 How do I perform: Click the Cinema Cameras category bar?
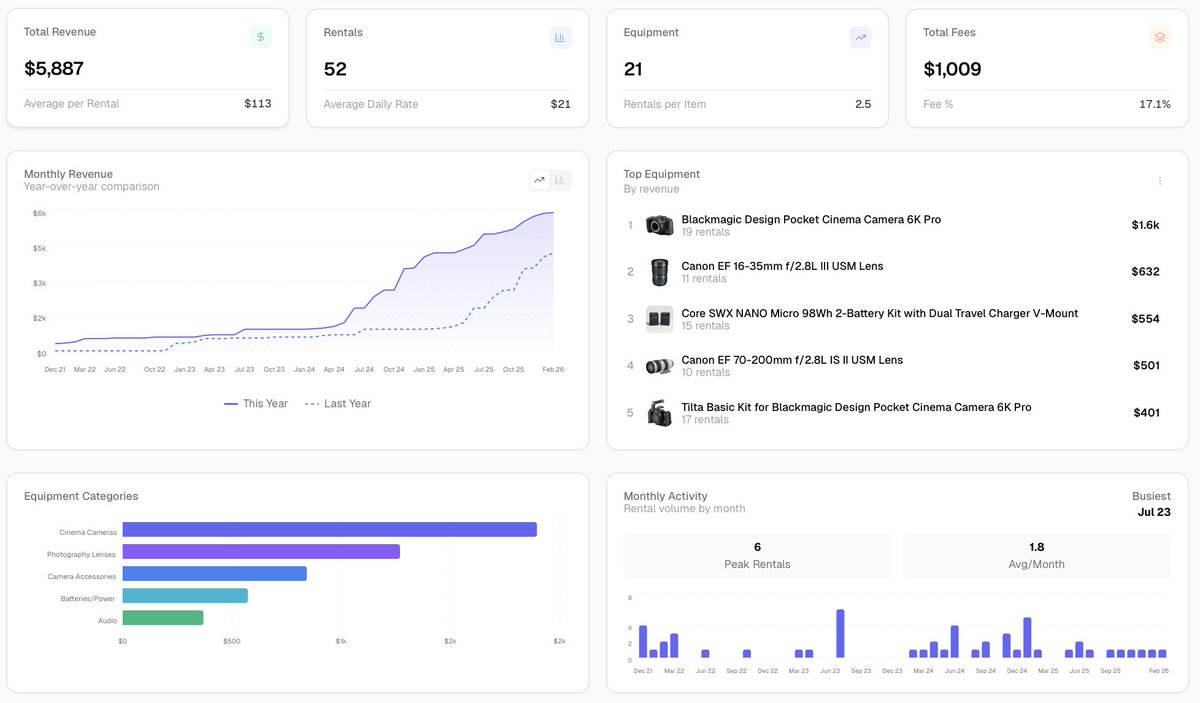pos(329,530)
